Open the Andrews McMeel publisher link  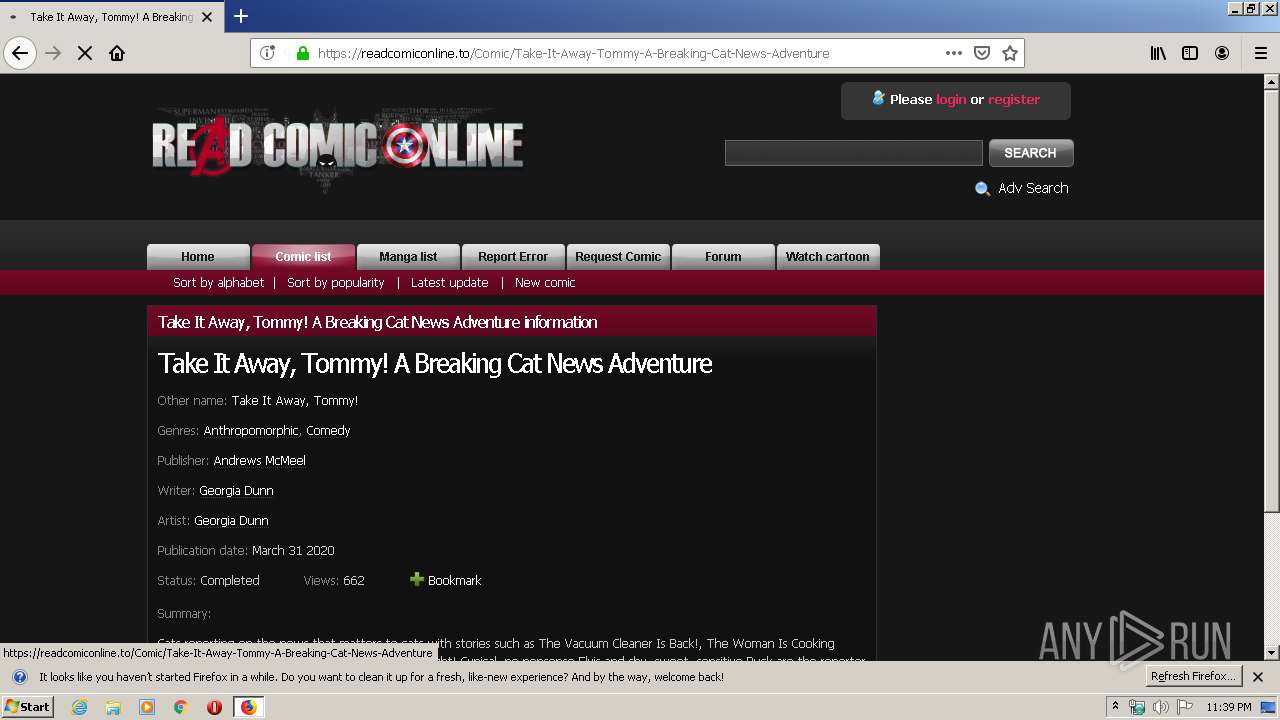(x=260, y=461)
